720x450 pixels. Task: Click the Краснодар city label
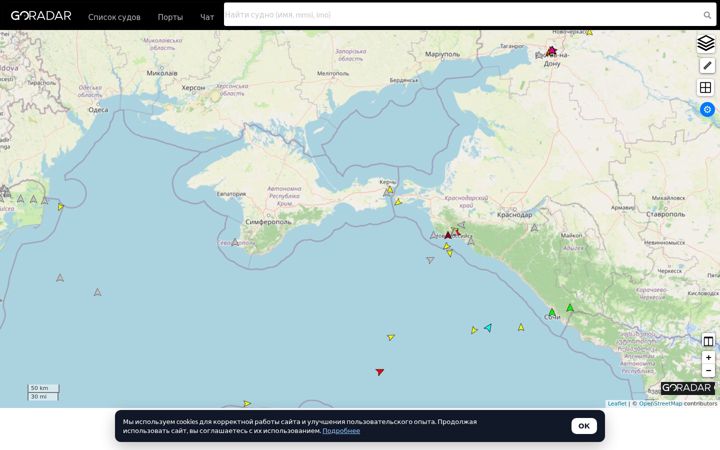coord(515,214)
